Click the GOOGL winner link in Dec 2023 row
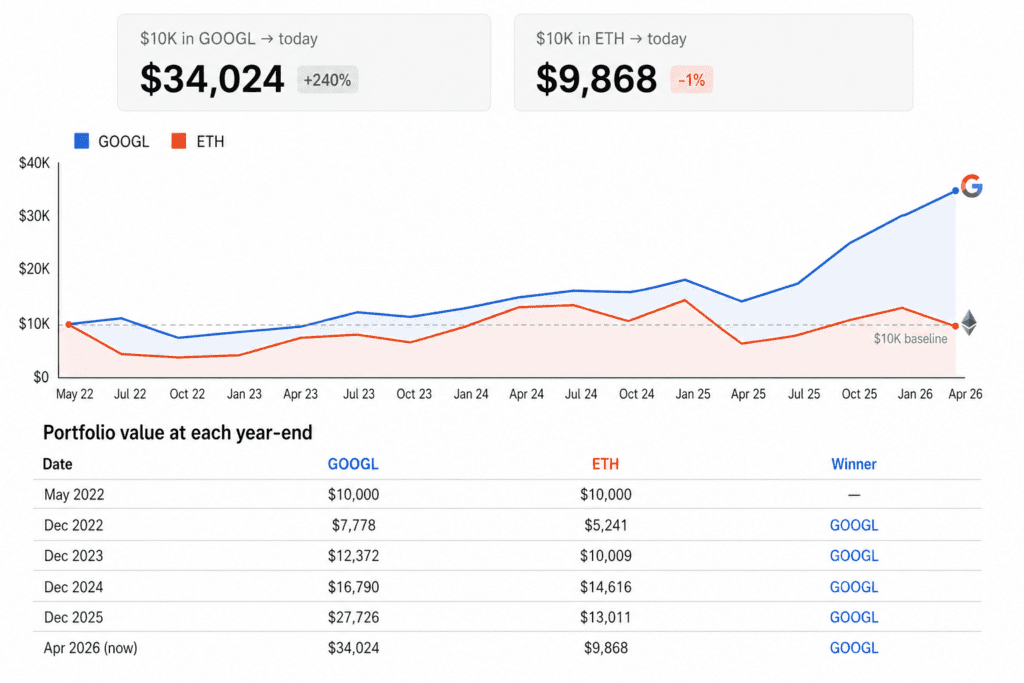 (854, 556)
